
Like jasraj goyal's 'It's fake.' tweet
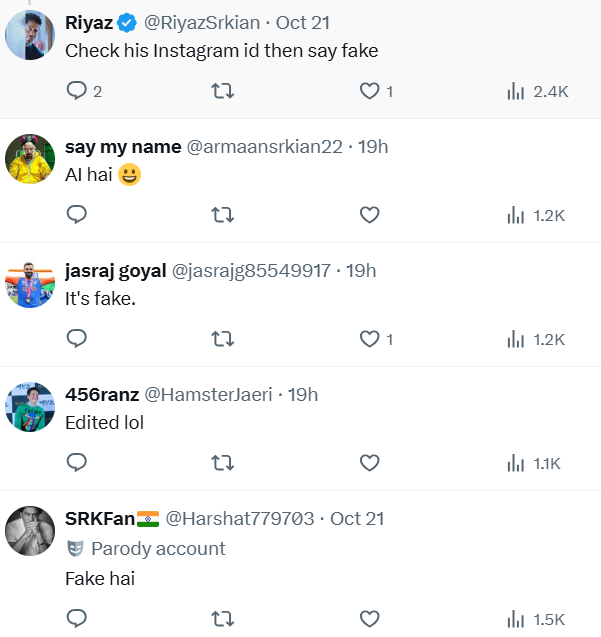coord(369,339)
